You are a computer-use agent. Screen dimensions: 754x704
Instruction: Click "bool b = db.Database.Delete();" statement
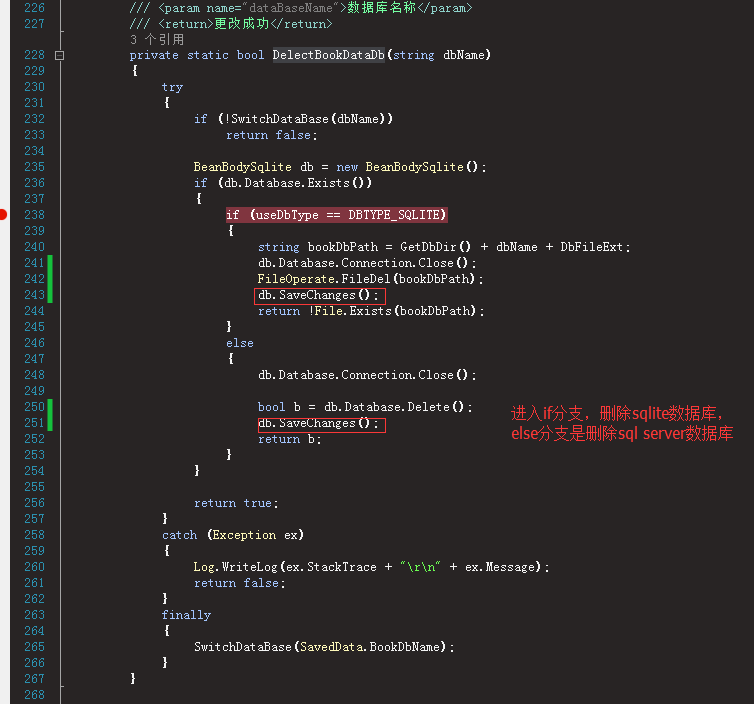point(365,407)
